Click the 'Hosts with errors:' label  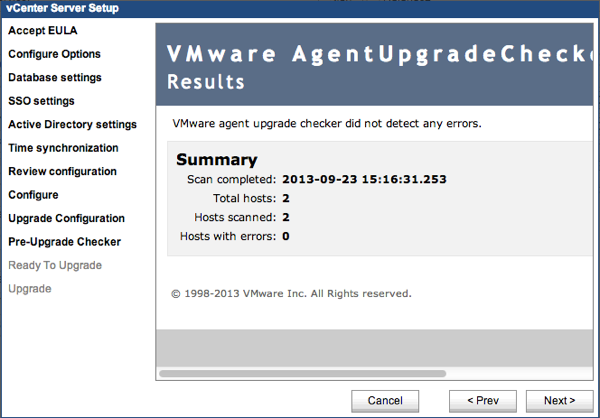click(228, 236)
